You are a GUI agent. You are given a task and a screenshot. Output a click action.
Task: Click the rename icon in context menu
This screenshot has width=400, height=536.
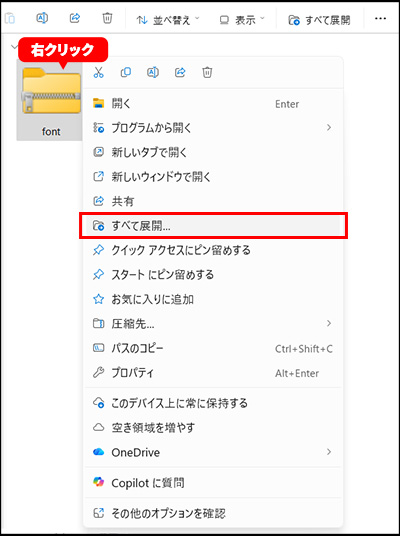point(153,72)
